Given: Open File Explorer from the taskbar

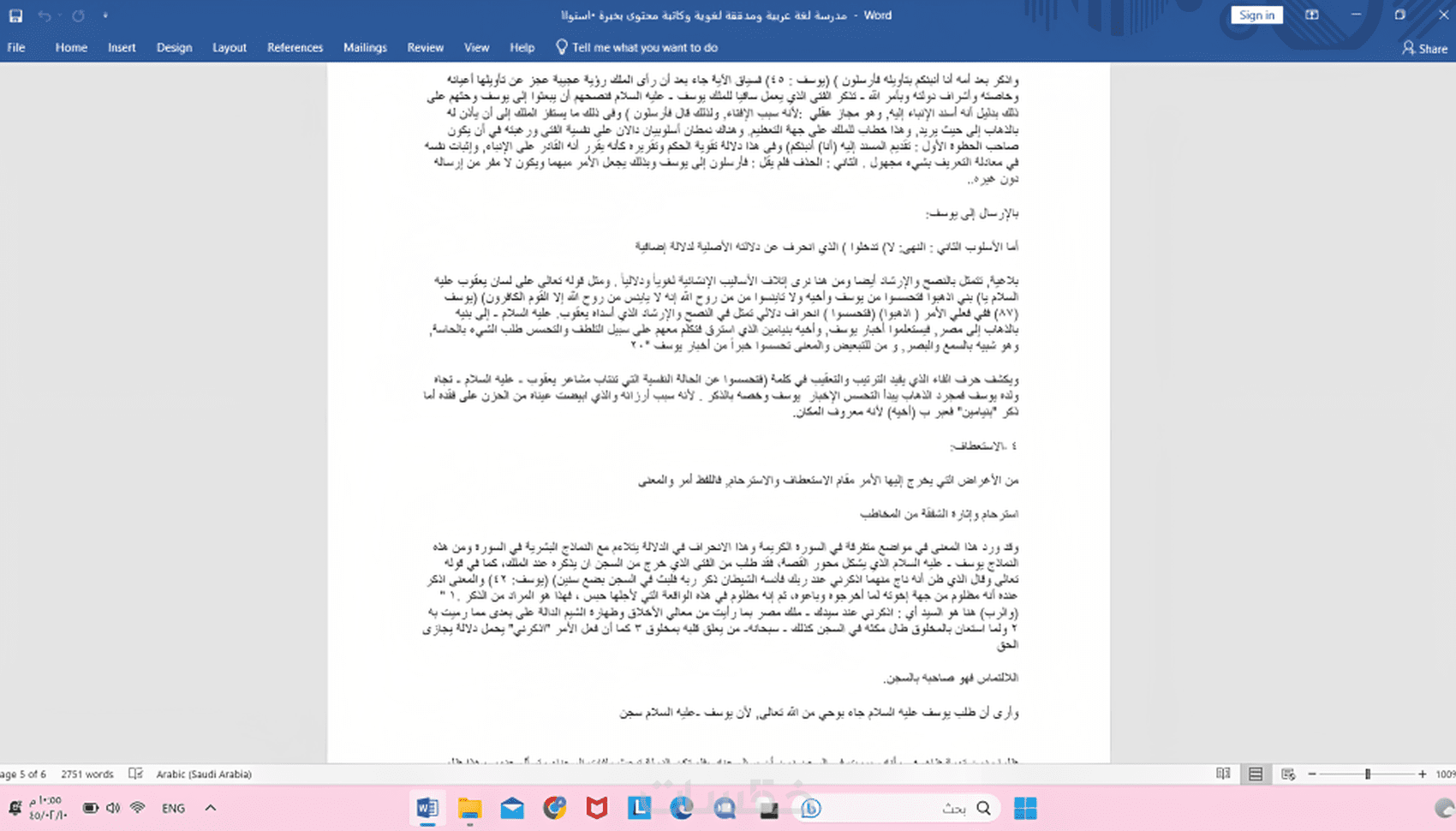Looking at the screenshot, I should coord(469,808).
